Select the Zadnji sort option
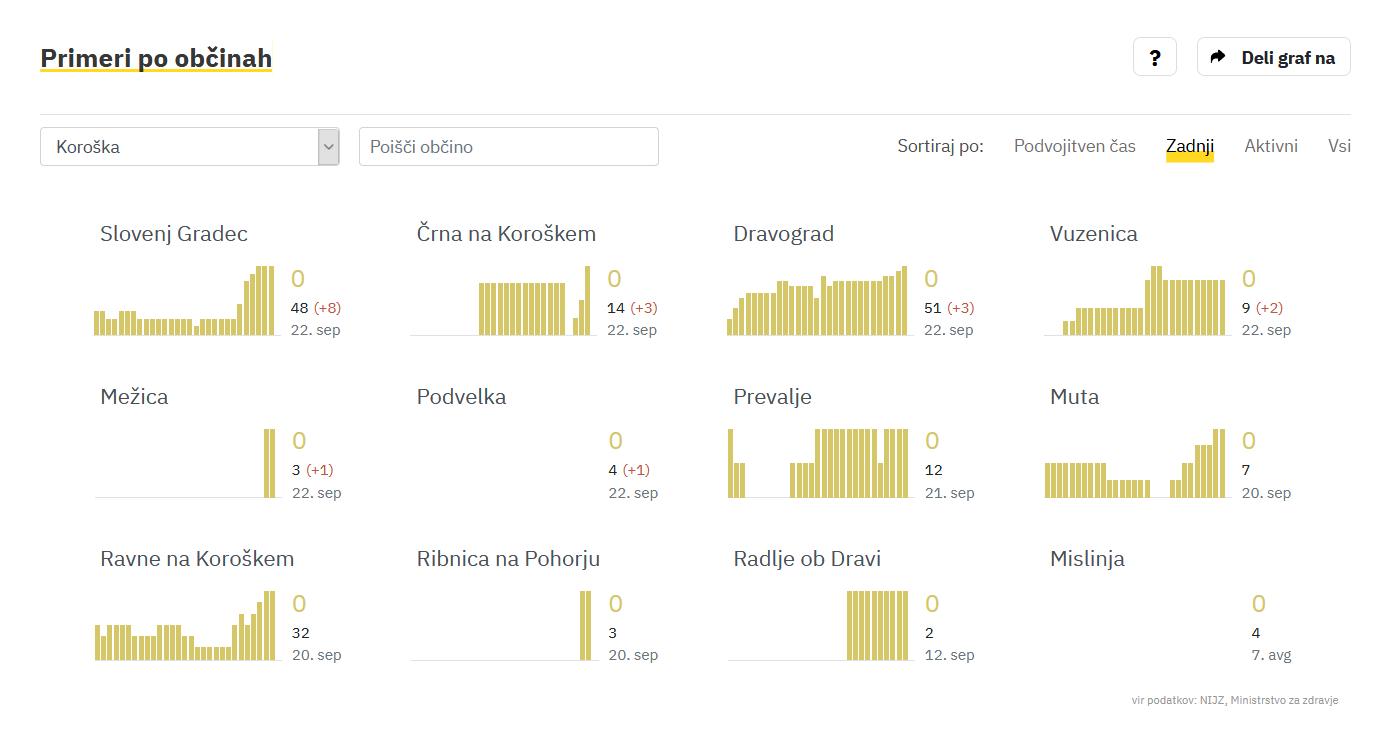Viewport: 1387px width, 741px height. [1189, 146]
